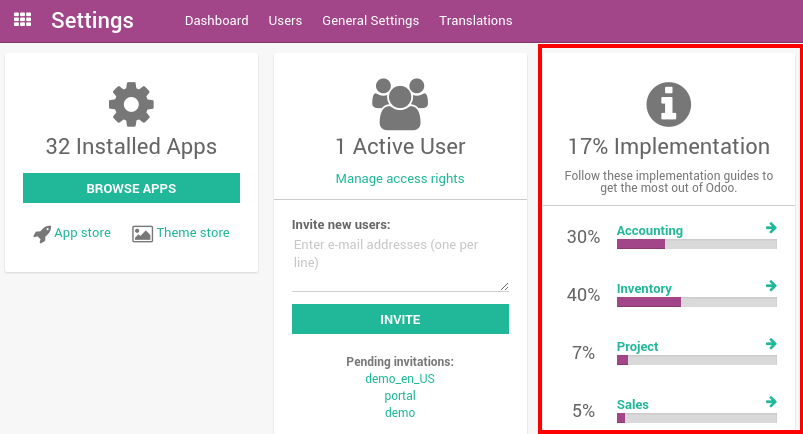Open the demo_en_US pending invitation
The height and width of the screenshot is (434, 803).
click(400, 379)
